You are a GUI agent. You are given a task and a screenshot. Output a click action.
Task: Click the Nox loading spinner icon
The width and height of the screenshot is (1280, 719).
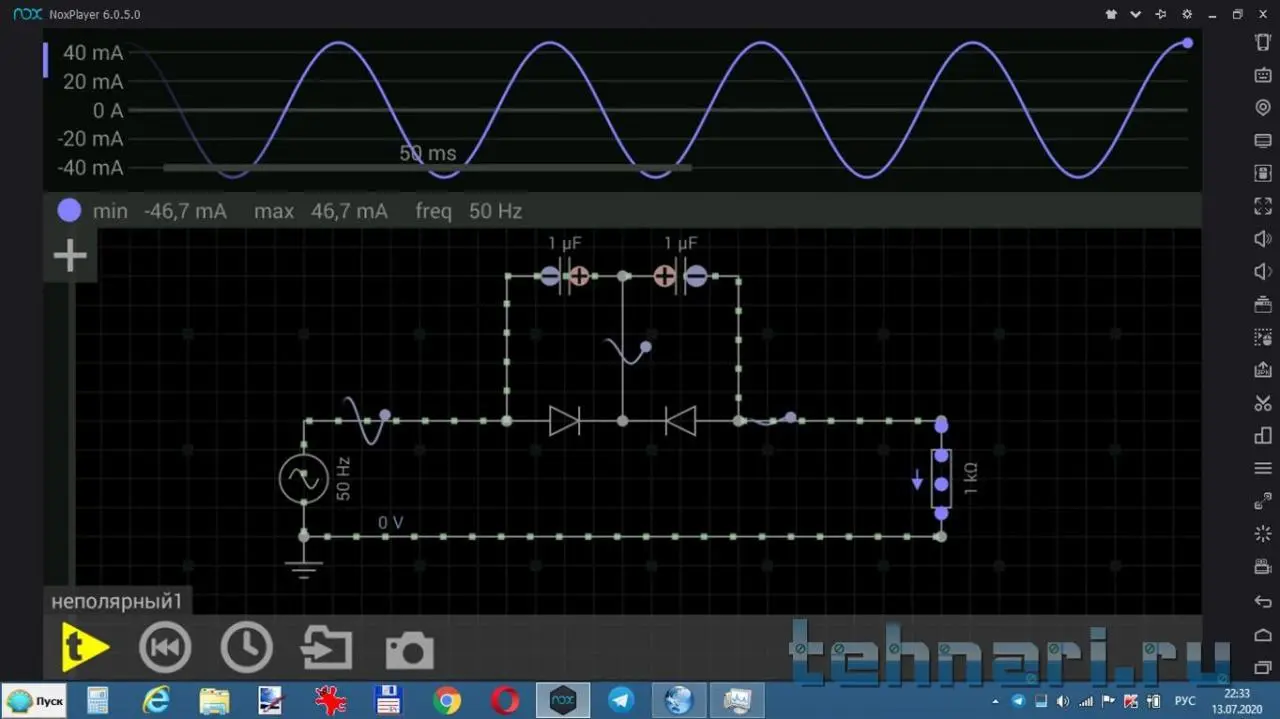(1263, 534)
